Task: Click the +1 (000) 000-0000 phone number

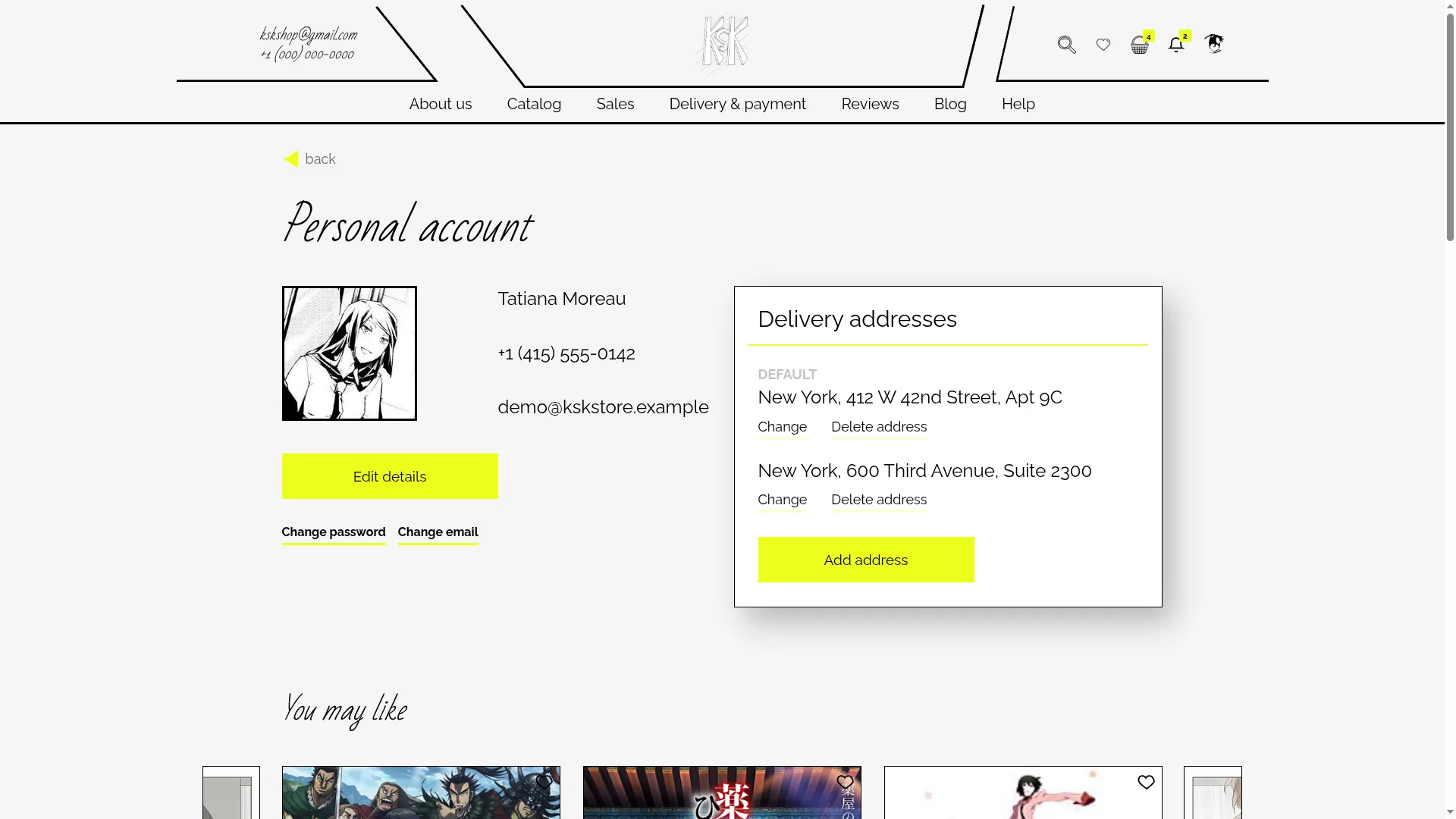Action: coord(307,54)
